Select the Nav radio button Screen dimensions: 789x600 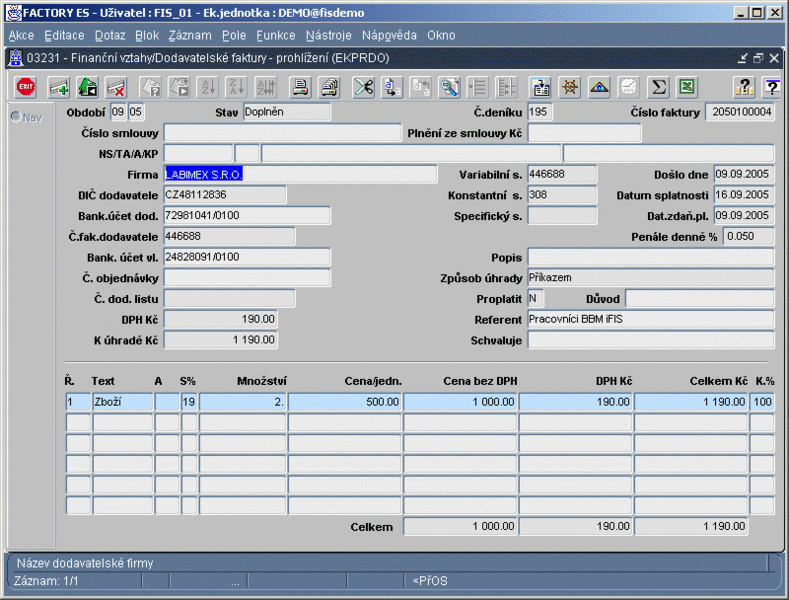pos(16,117)
